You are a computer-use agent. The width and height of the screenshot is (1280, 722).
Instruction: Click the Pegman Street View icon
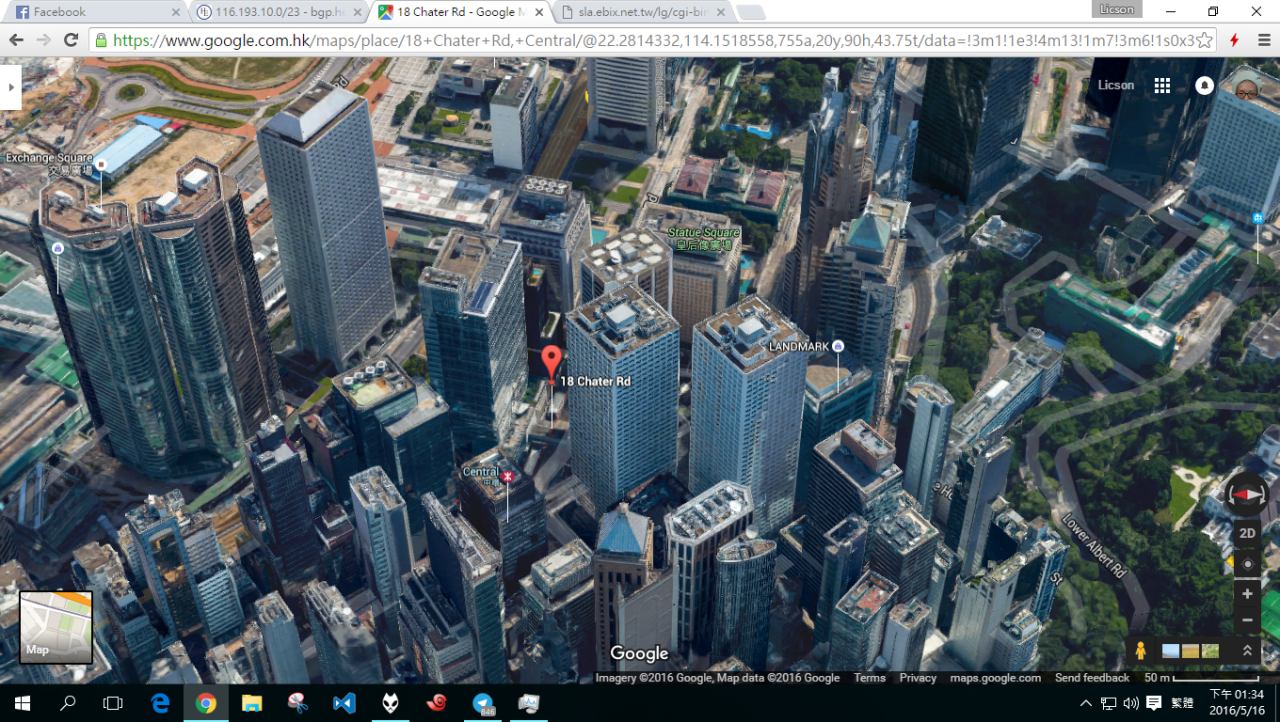click(1140, 650)
